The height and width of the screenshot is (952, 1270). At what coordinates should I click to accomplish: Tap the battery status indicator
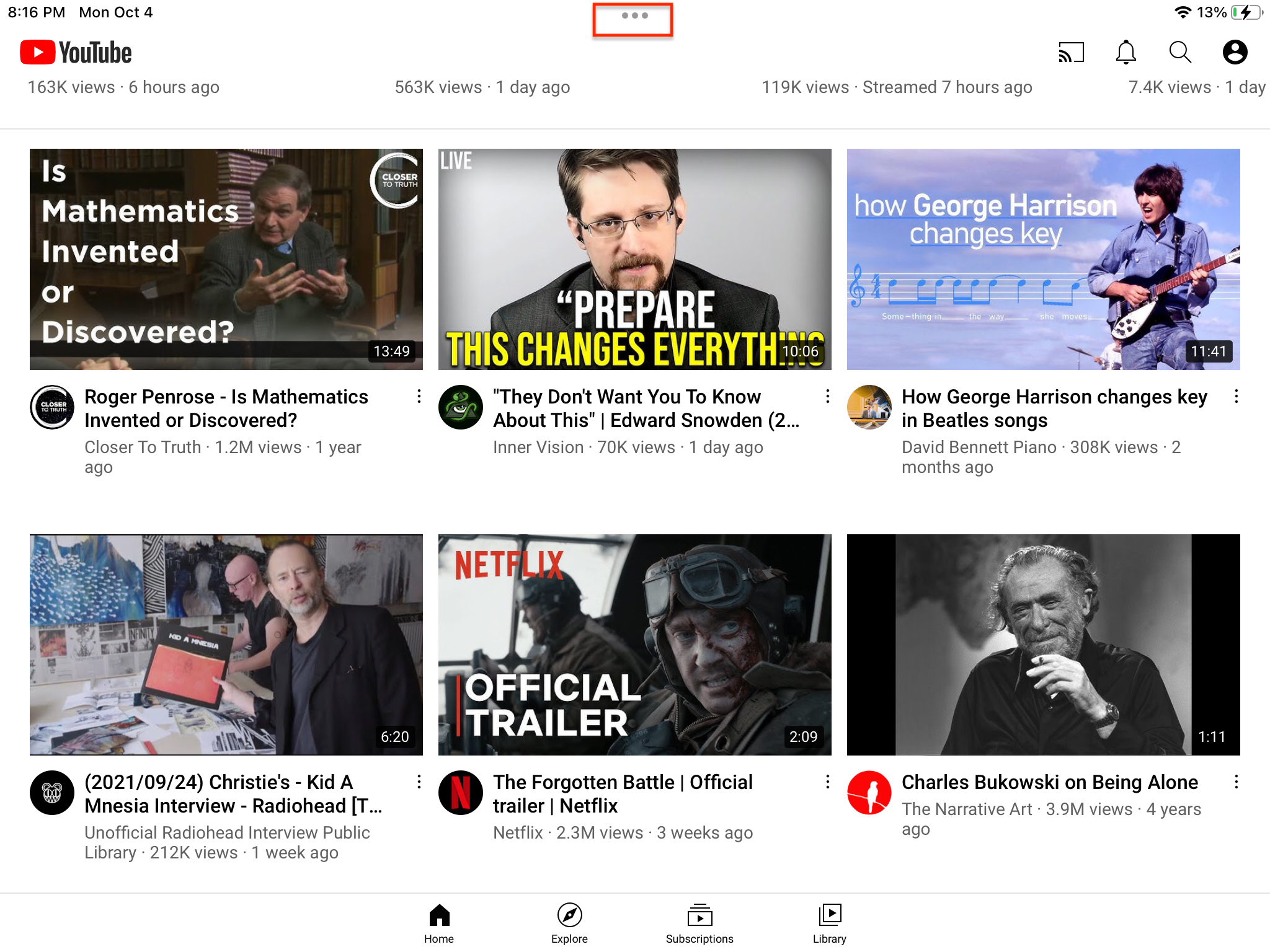[1247, 12]
